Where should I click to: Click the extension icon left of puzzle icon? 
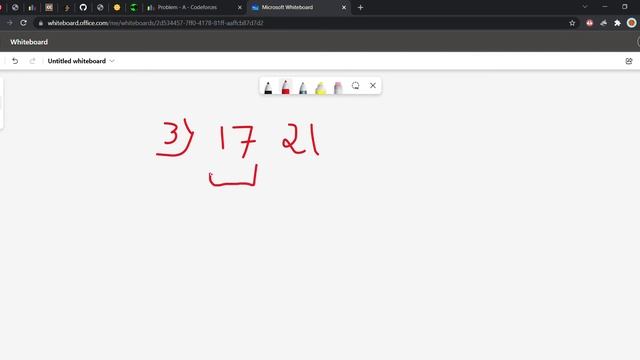point(603,23)
